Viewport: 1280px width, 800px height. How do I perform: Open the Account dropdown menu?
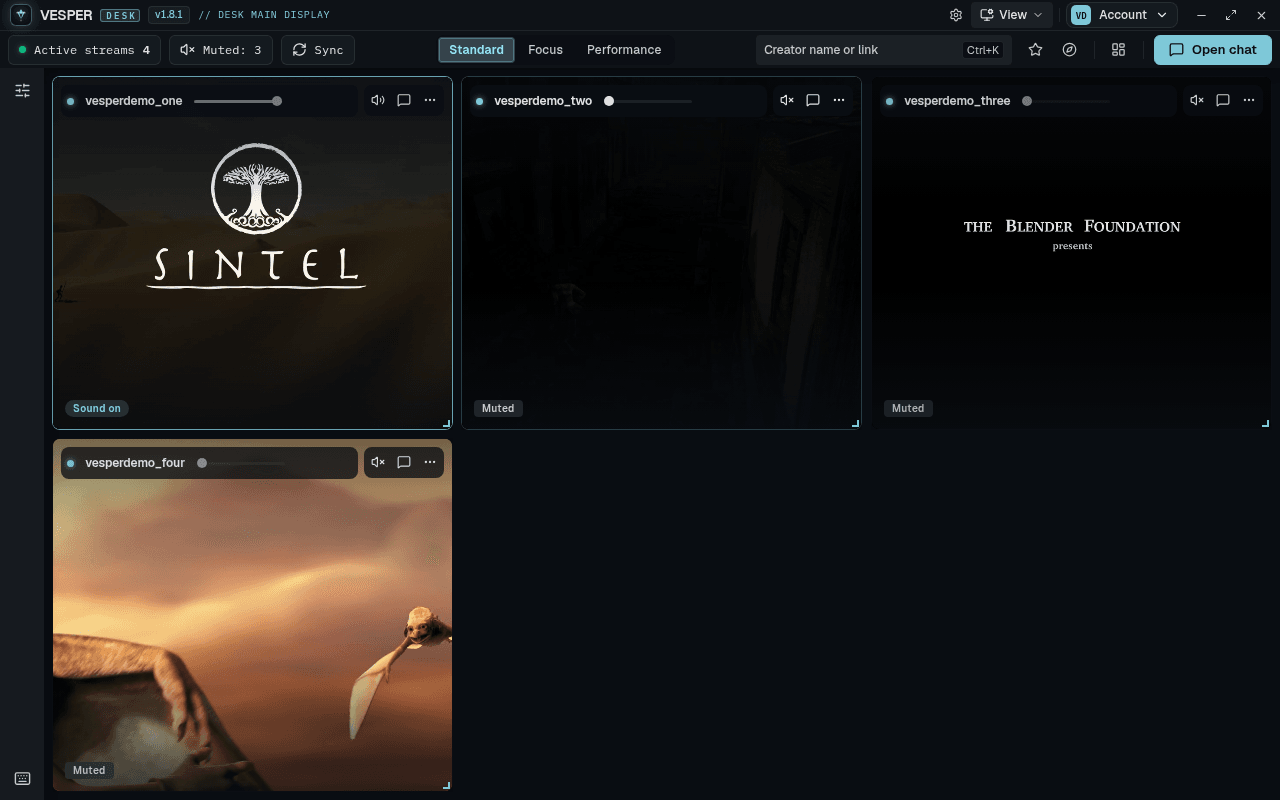point(1122,15)
